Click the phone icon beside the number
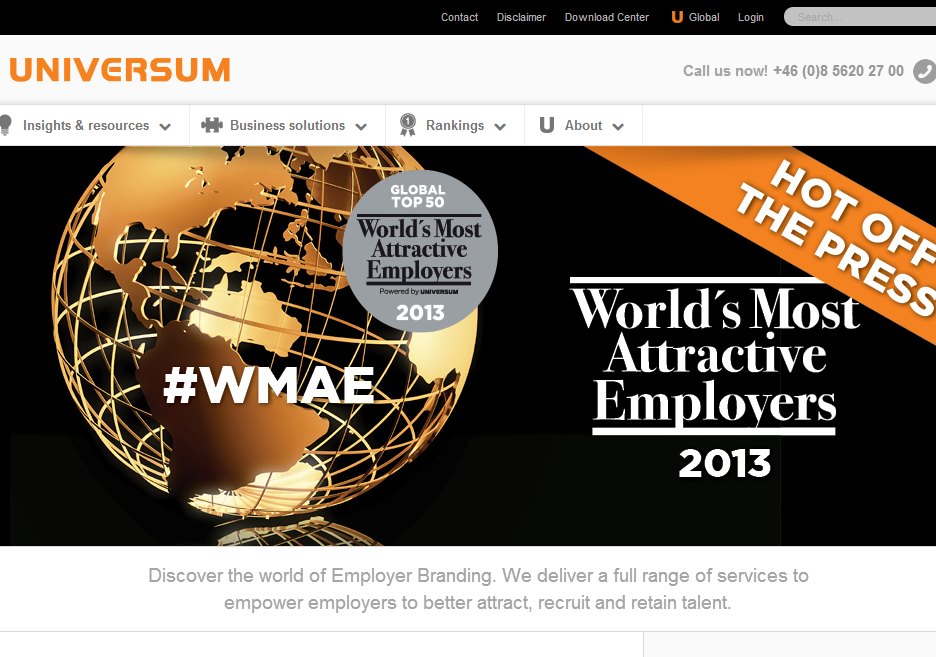 coord(924,71)
